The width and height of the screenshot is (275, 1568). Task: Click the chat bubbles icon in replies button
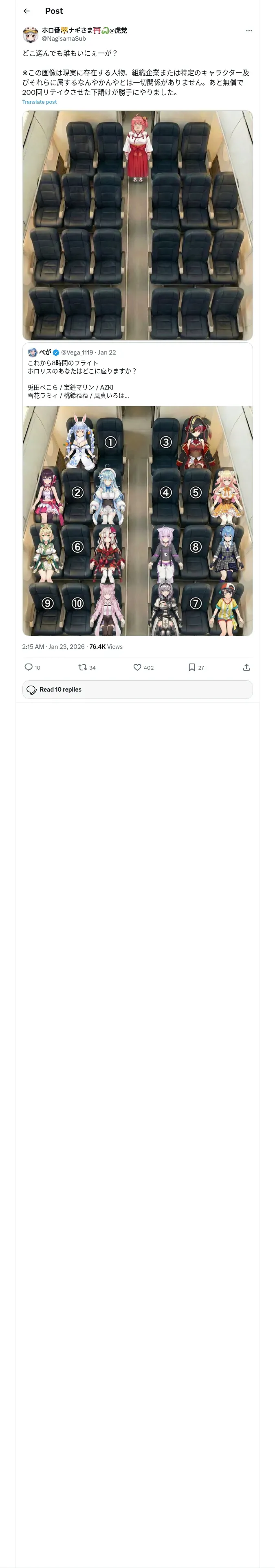[32, 690]
